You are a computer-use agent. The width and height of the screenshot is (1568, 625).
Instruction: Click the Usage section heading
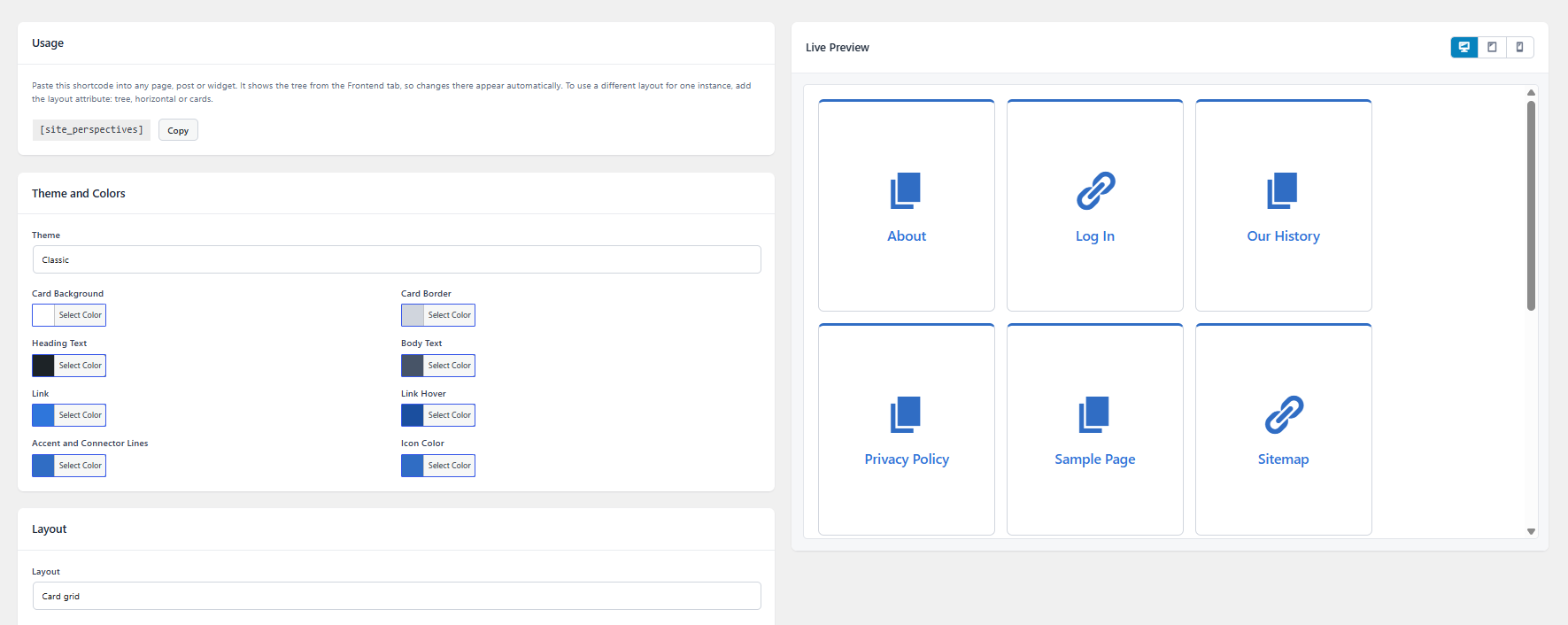[x=48, y=43]
